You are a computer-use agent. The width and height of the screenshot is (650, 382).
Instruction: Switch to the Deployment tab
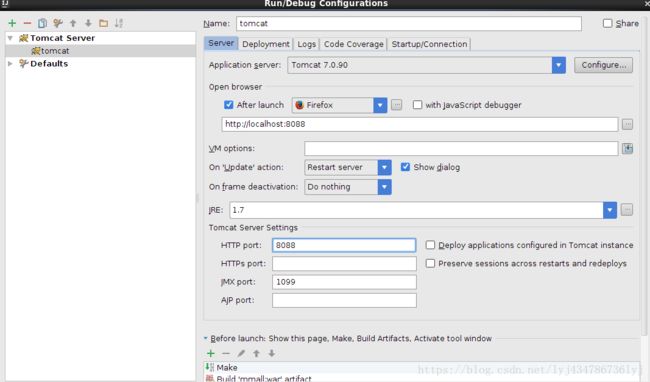pos(266,44)
